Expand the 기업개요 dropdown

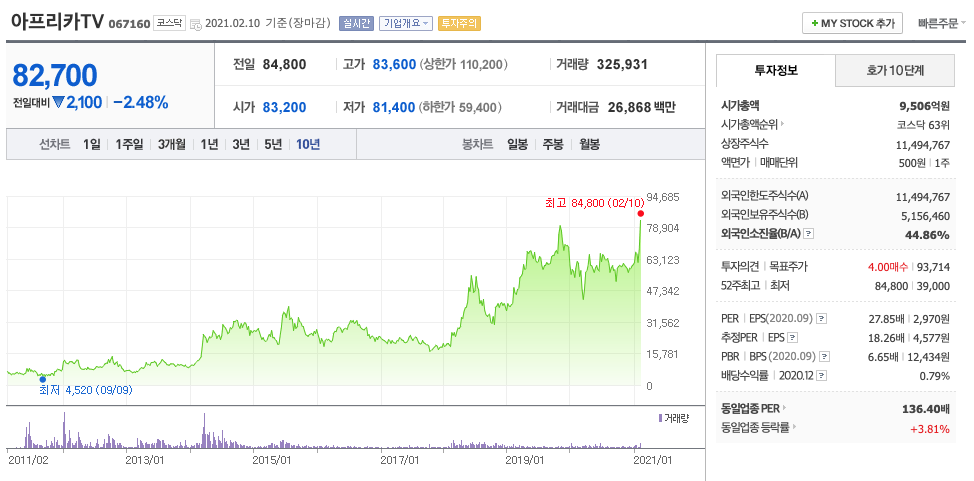point(406,24)
